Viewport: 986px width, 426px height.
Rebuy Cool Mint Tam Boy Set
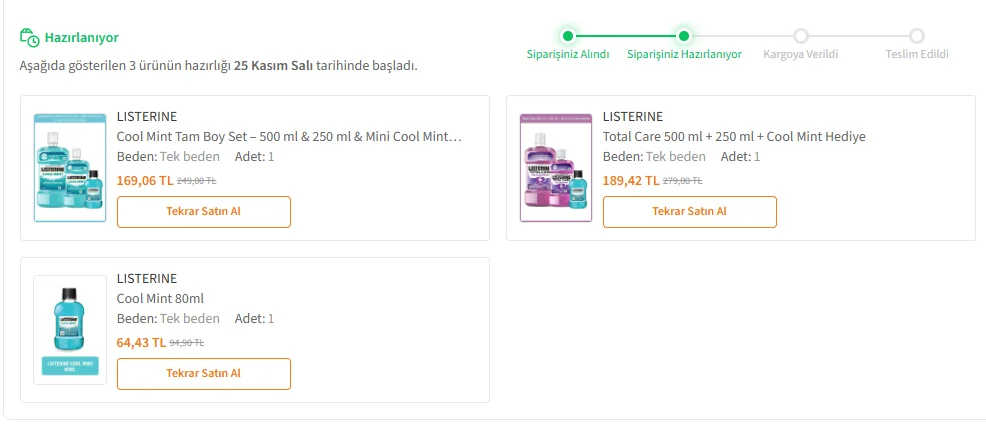tap(204, 212)
